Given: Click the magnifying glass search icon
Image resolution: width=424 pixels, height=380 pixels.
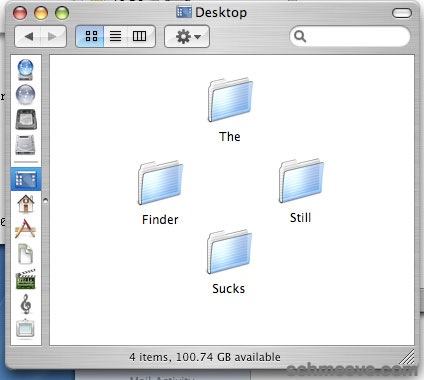Looking at the screenshot, I should pyautogui.click(x=300, y=36).
